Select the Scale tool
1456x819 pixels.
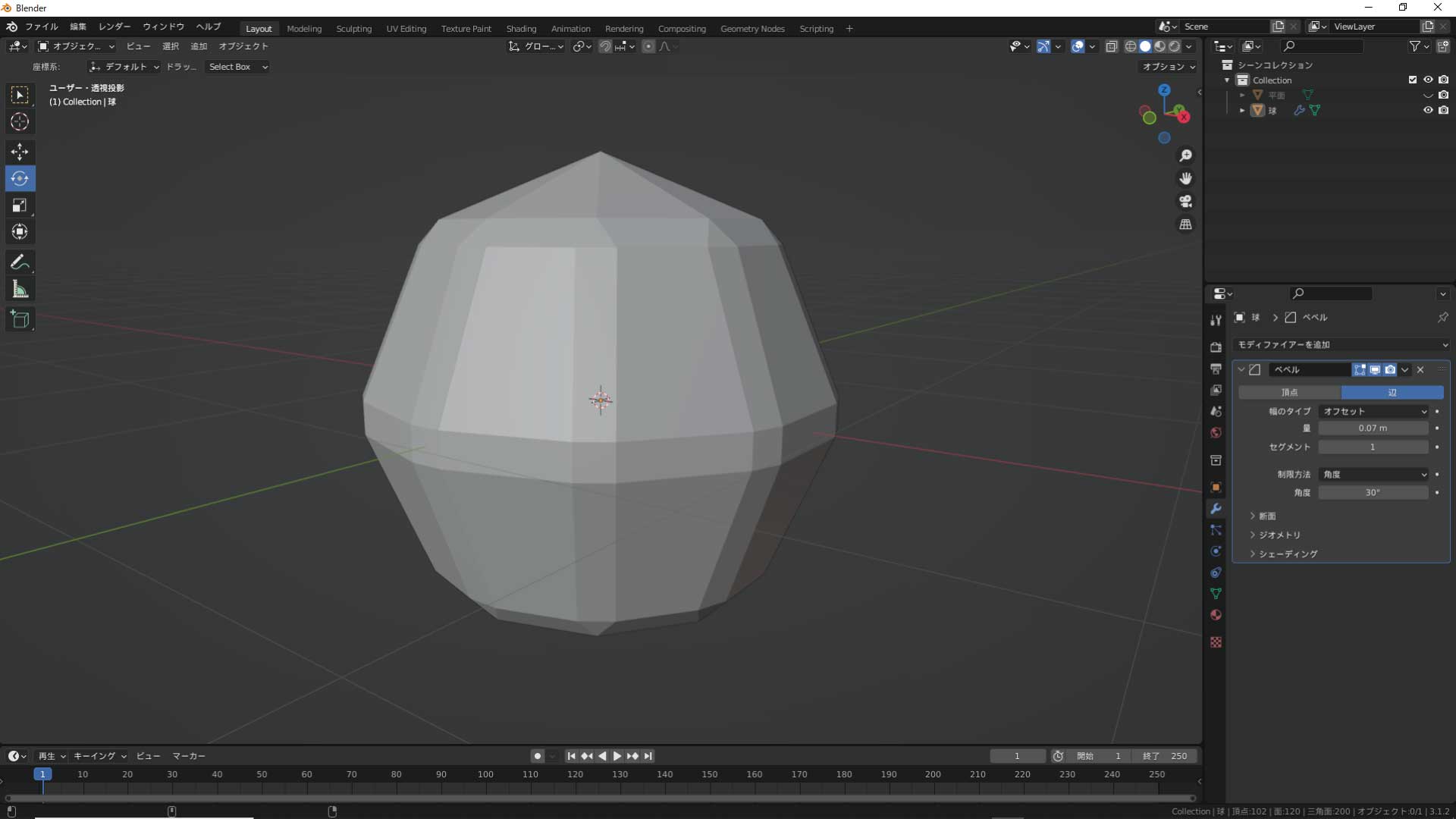point(19,205)
